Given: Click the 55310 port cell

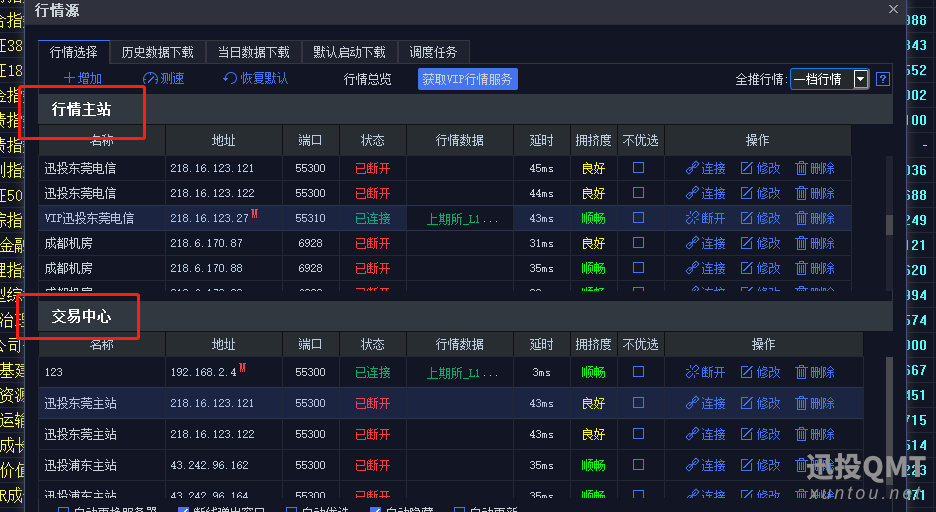Looking at the screenshot, I should point(310,218).
